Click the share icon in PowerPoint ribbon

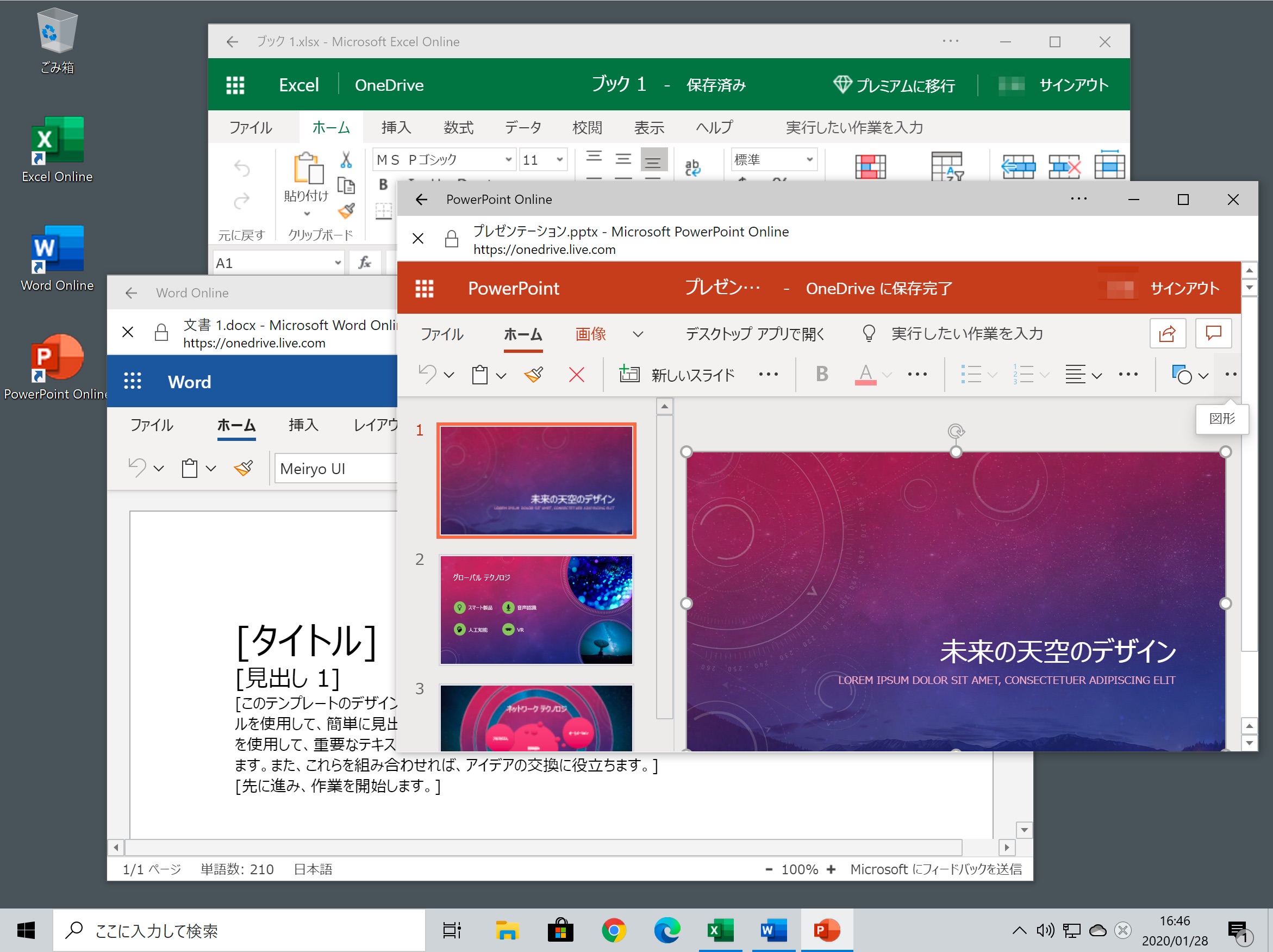[1167, 333]
